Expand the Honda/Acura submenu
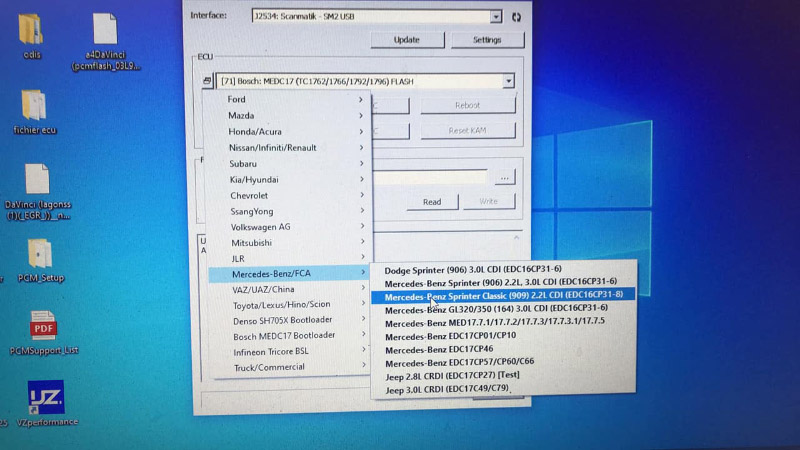Screen dimensions: 800x450 tap(288, 132)
